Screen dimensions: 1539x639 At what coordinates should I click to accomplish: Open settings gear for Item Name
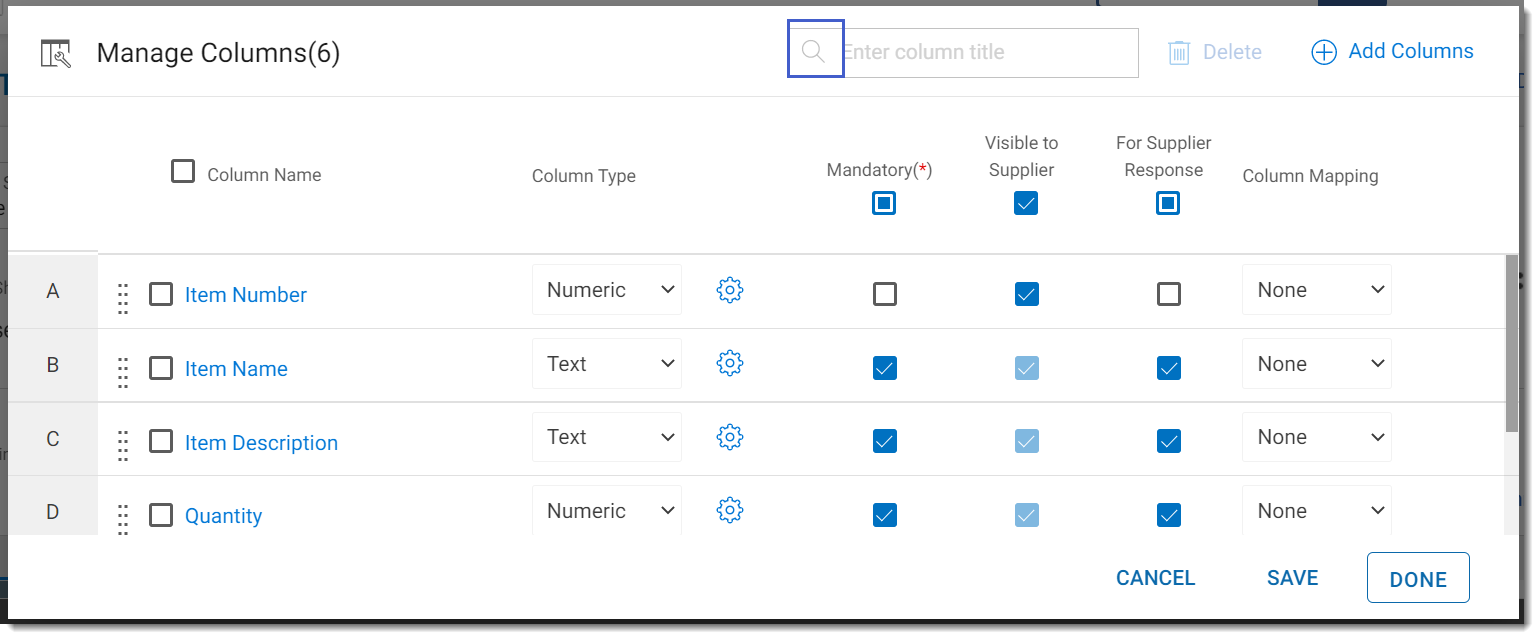point(730,364)
